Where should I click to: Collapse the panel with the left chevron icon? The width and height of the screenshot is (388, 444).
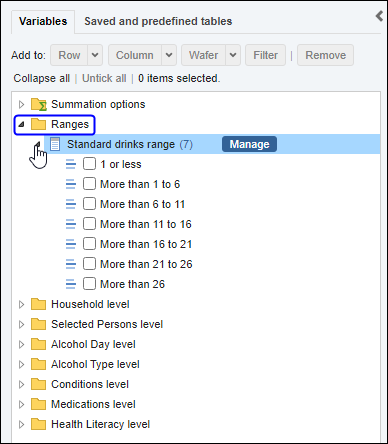(x=379, y=16)
